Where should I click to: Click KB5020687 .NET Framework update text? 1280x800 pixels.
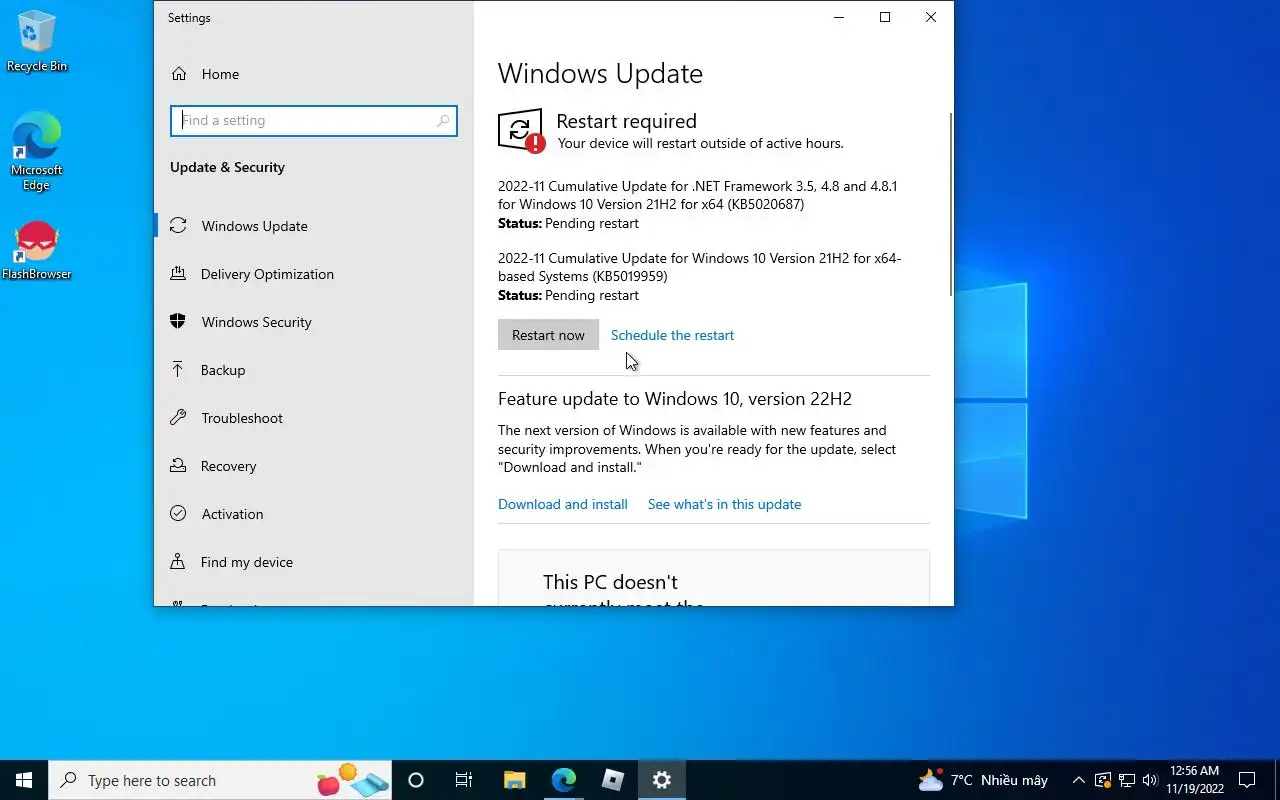(x=698, y=195)
